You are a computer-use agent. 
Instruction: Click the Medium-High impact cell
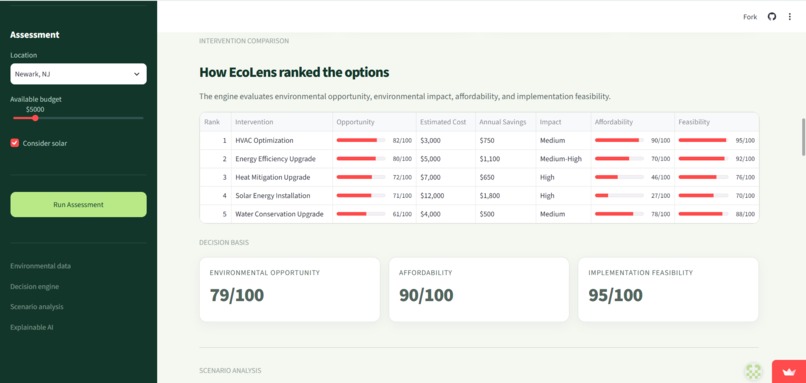tap(563, 159)
